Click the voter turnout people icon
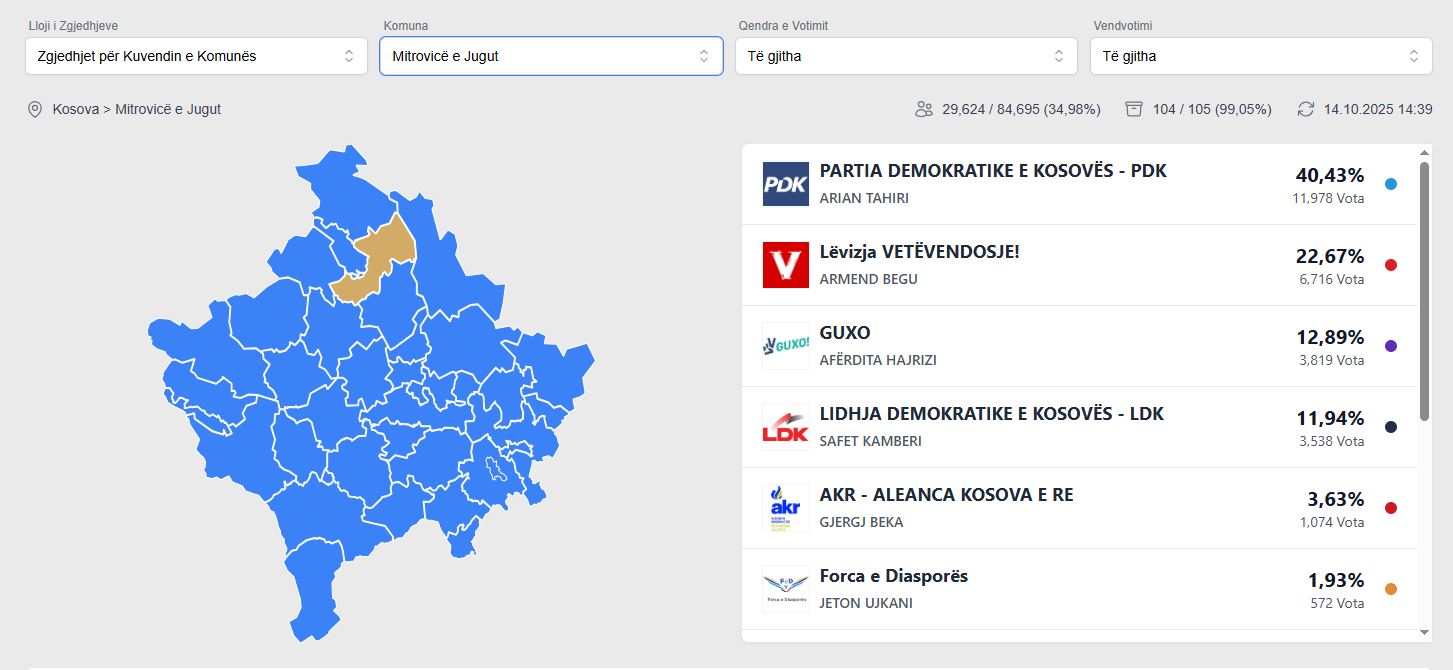Screen dimensions: 1453x670 coord(924,109)
